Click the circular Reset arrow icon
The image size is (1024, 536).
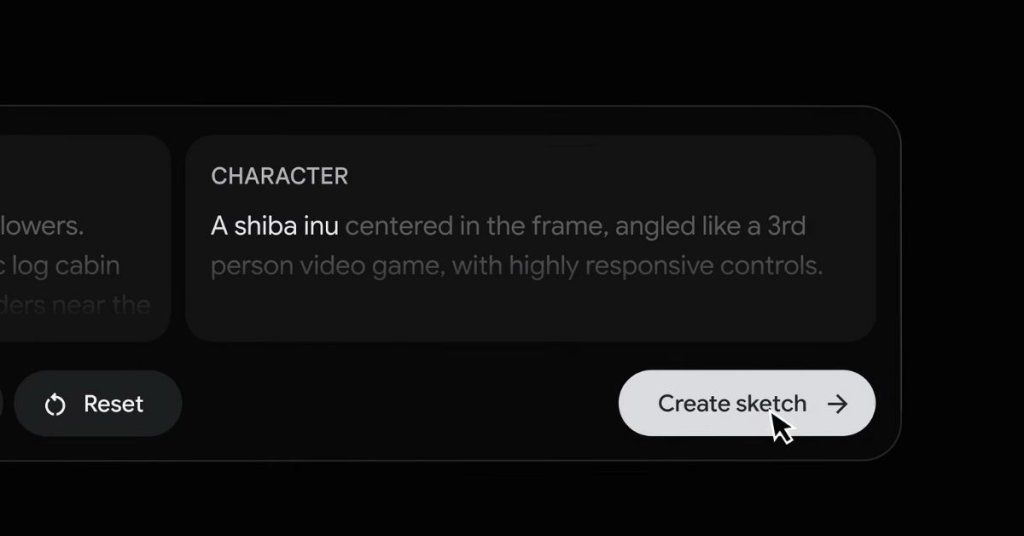coord(56,405)
